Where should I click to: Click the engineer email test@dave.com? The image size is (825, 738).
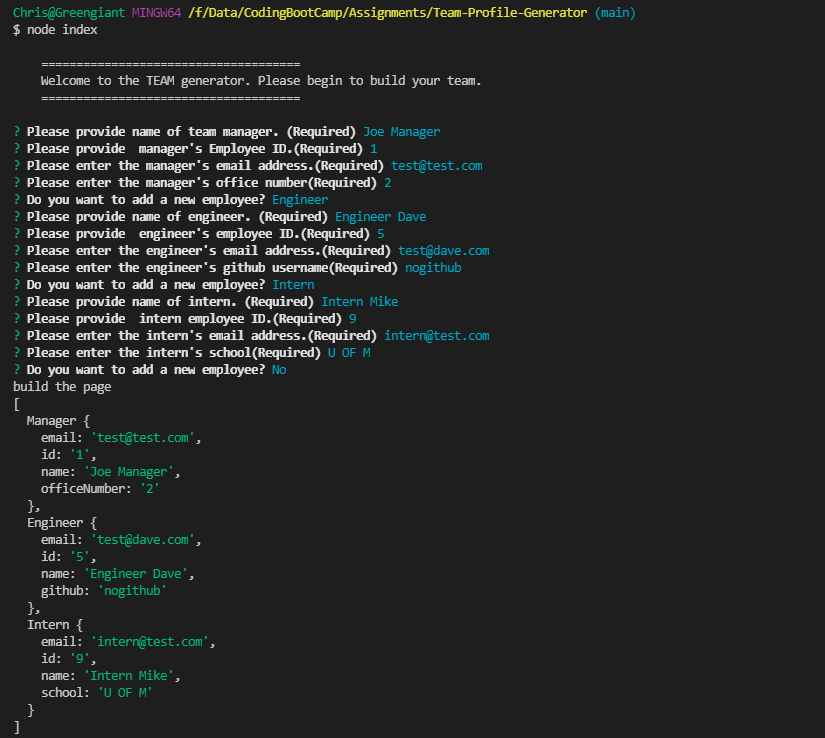point(443,250)
